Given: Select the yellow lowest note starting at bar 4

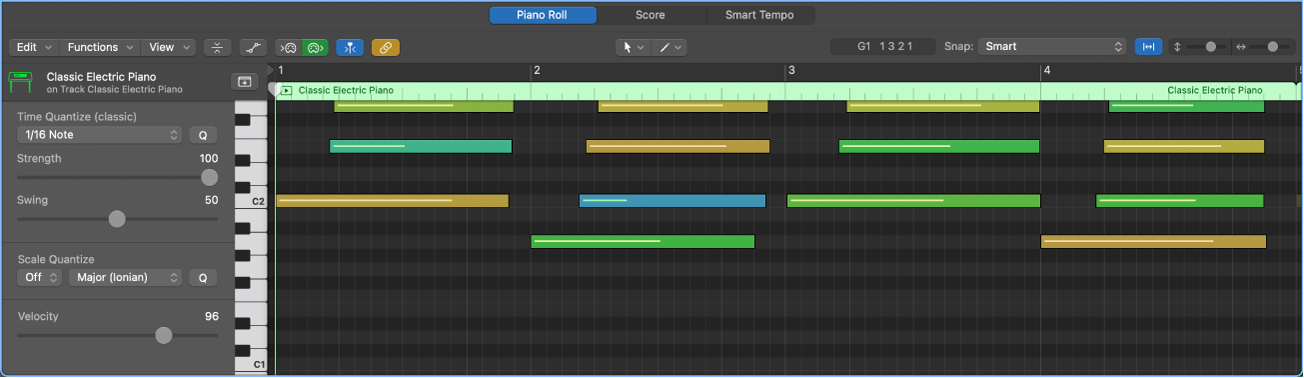Looking at the screenshot, I should (x=1154, y=242).
